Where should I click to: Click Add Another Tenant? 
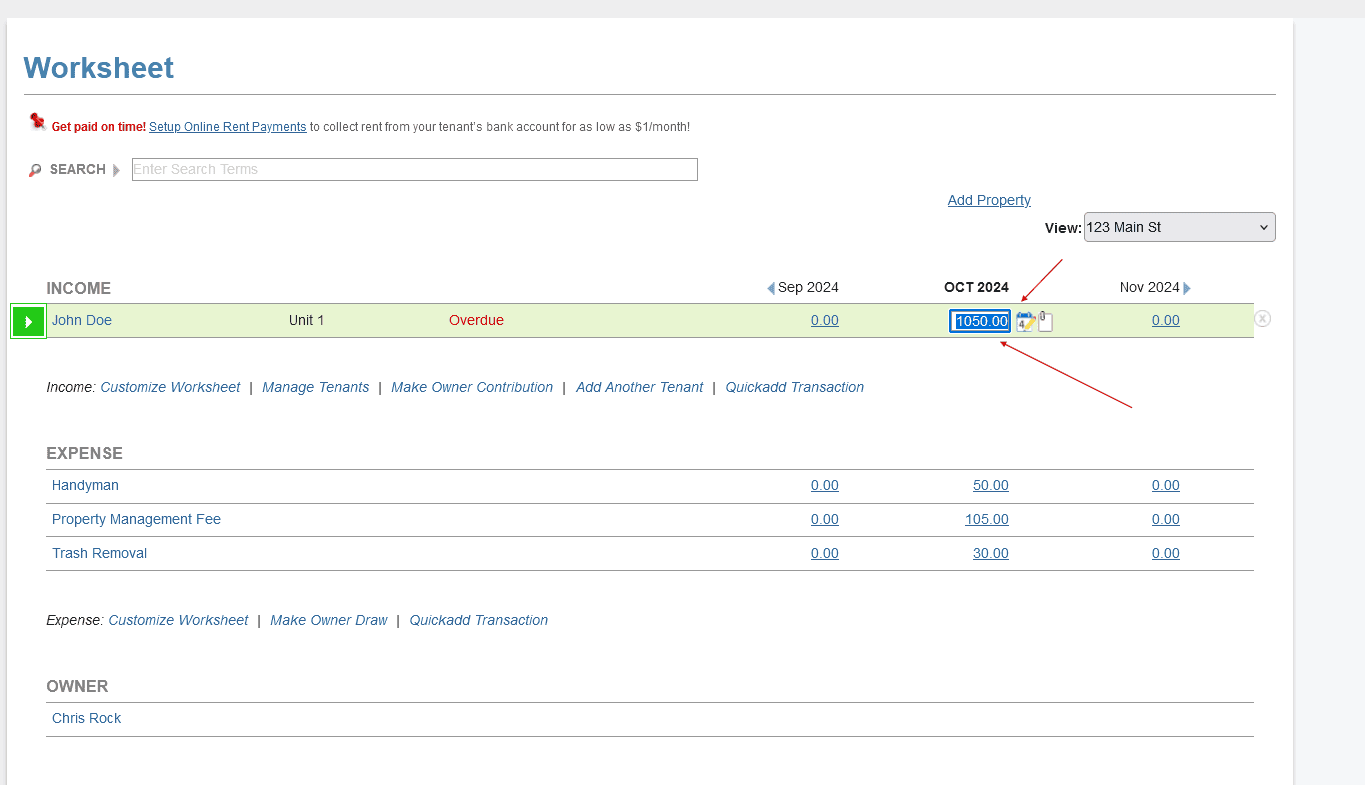pos(639,387)
